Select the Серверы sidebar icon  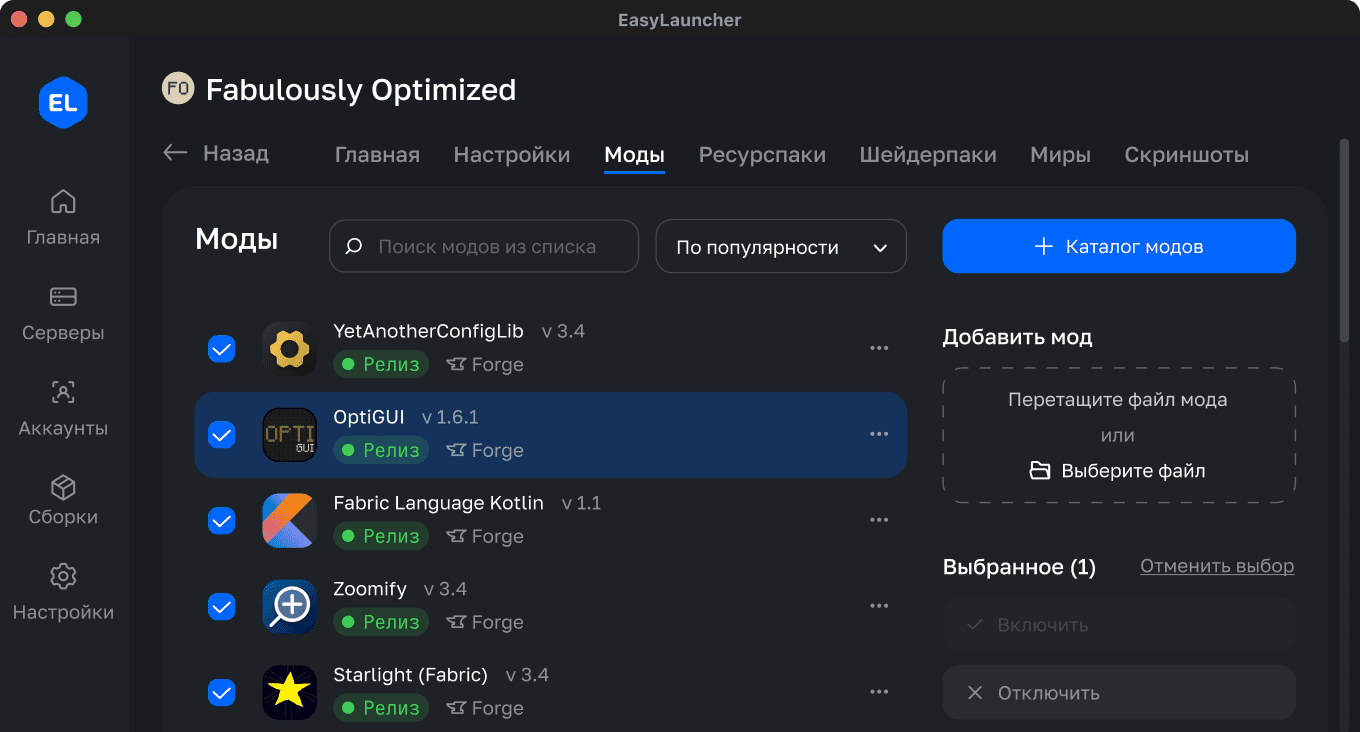point(63,296)
